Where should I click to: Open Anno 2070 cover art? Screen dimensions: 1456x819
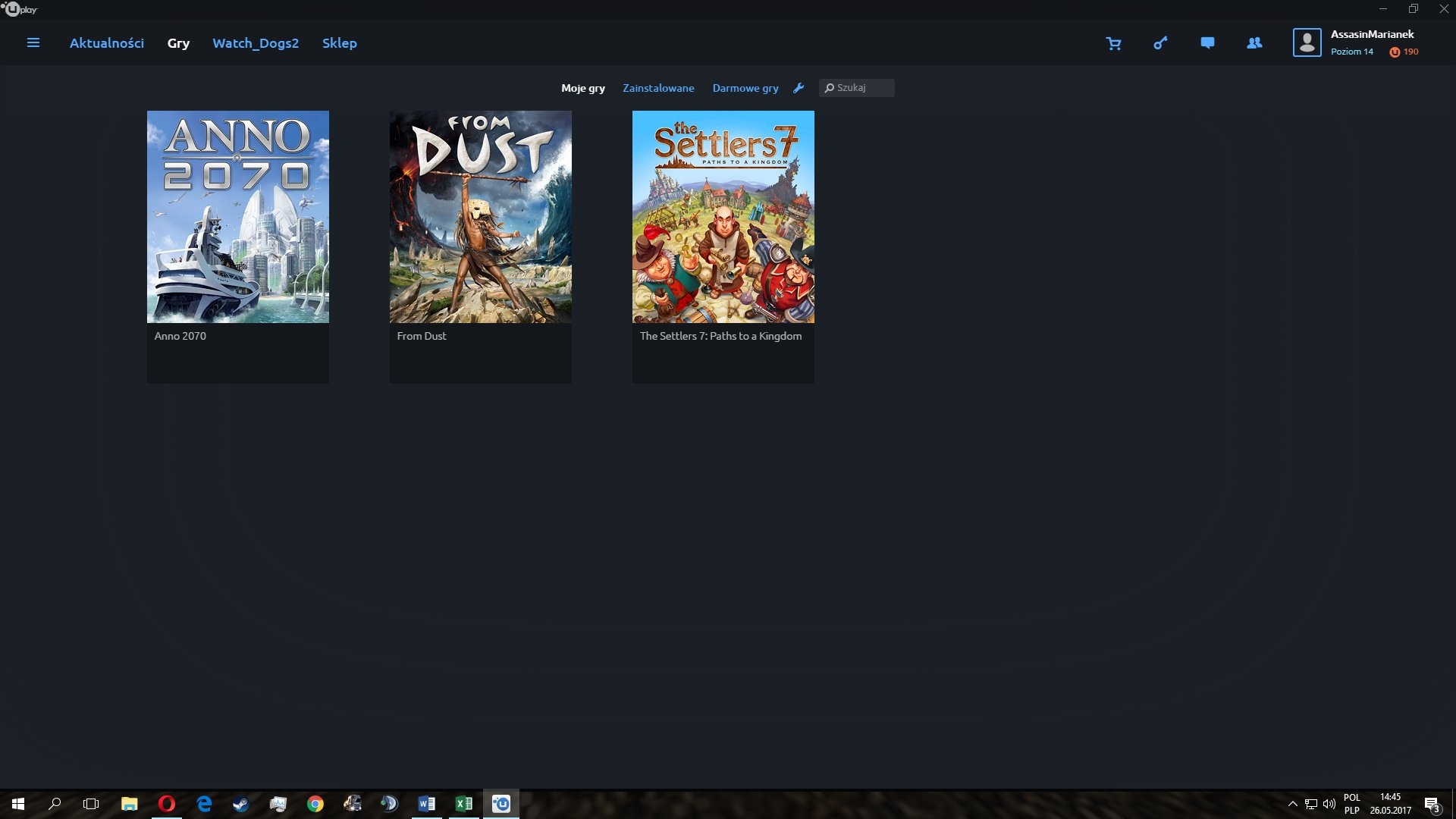click(238, 217)
